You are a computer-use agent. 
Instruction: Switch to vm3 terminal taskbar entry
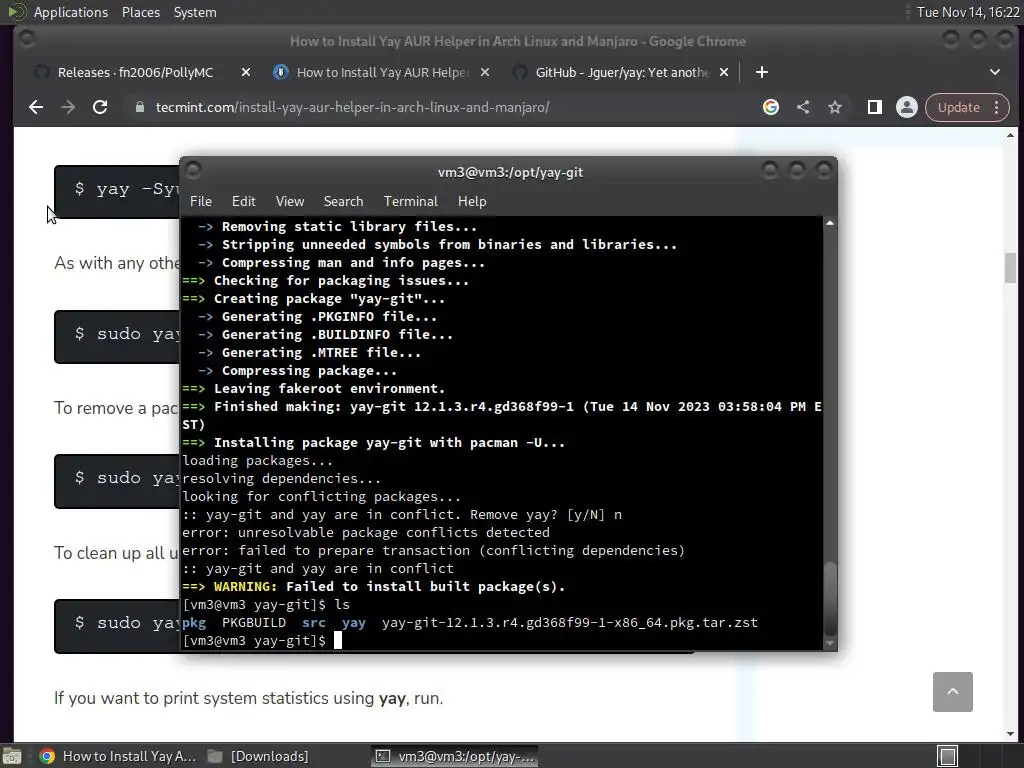pos(455,756)
